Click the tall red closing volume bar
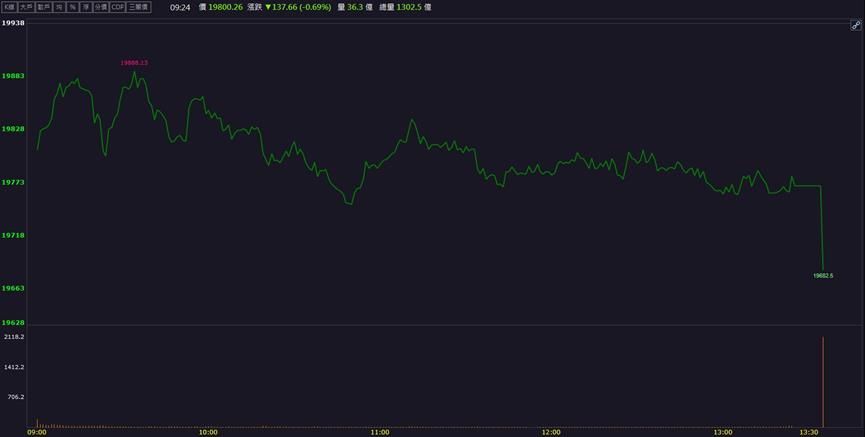Image resolution: width=865 pixels, height=437 pixels. click(x=823, y=382)
